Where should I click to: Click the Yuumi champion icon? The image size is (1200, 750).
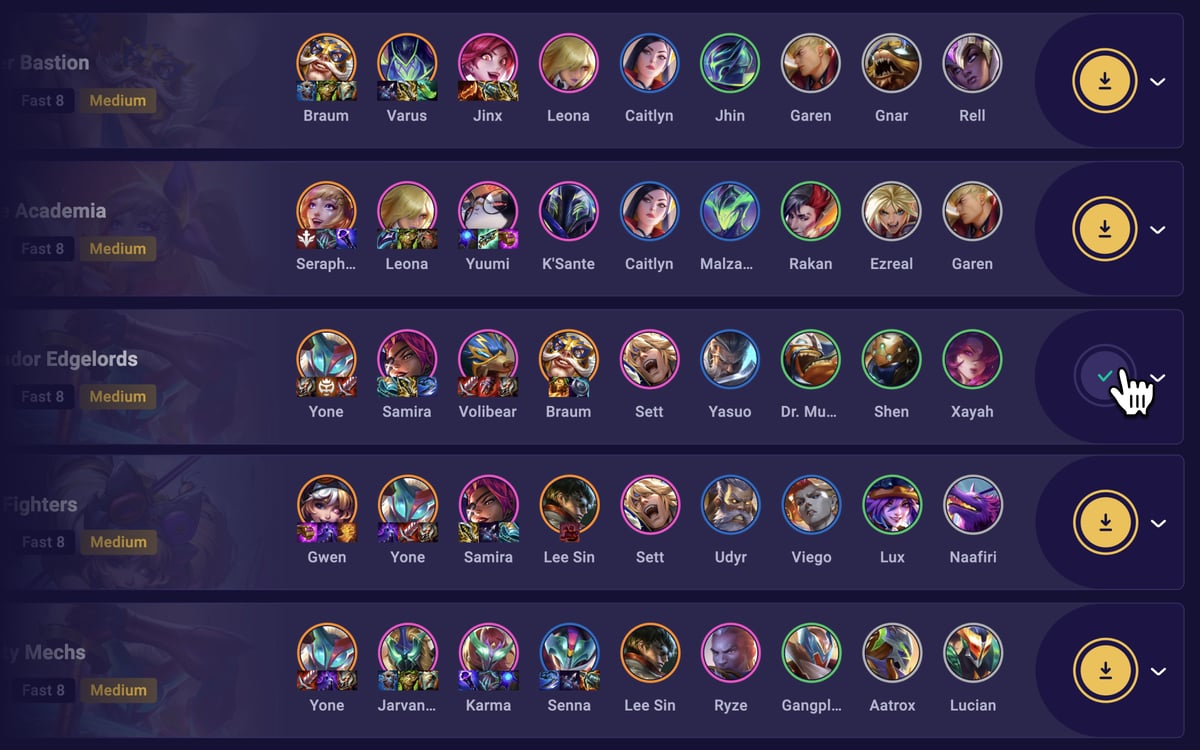click(488, 212)
